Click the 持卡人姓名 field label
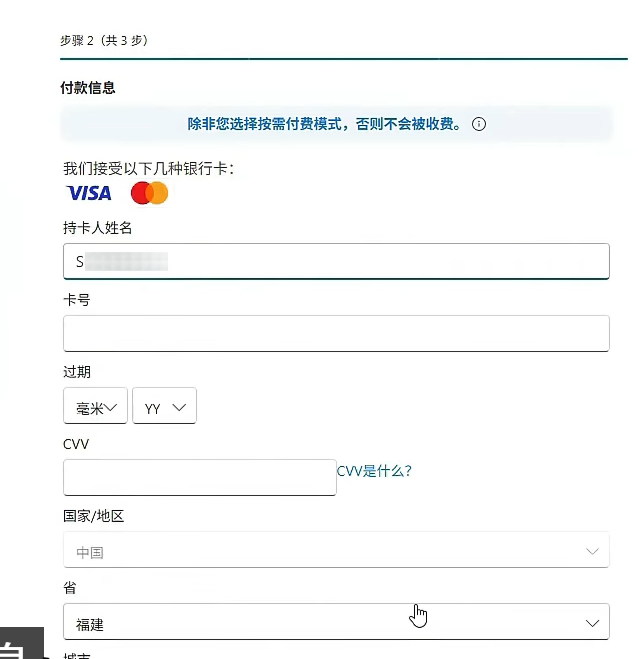The height and width of the screenshot is (659, 638). click(98, 228)
